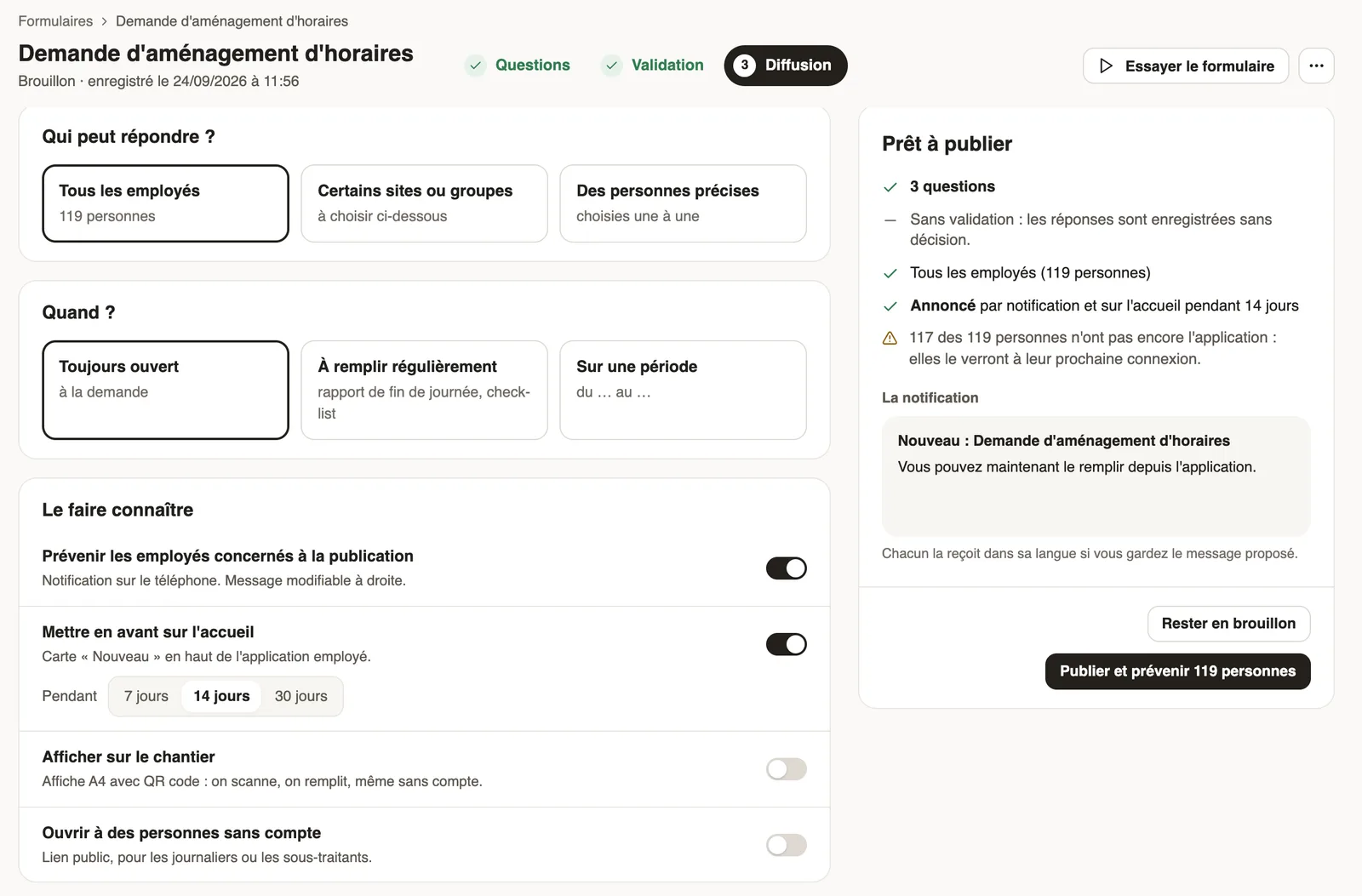Click the Le faire connaître heading
This screenshot has width=1362, height=896.
[117, 510]
